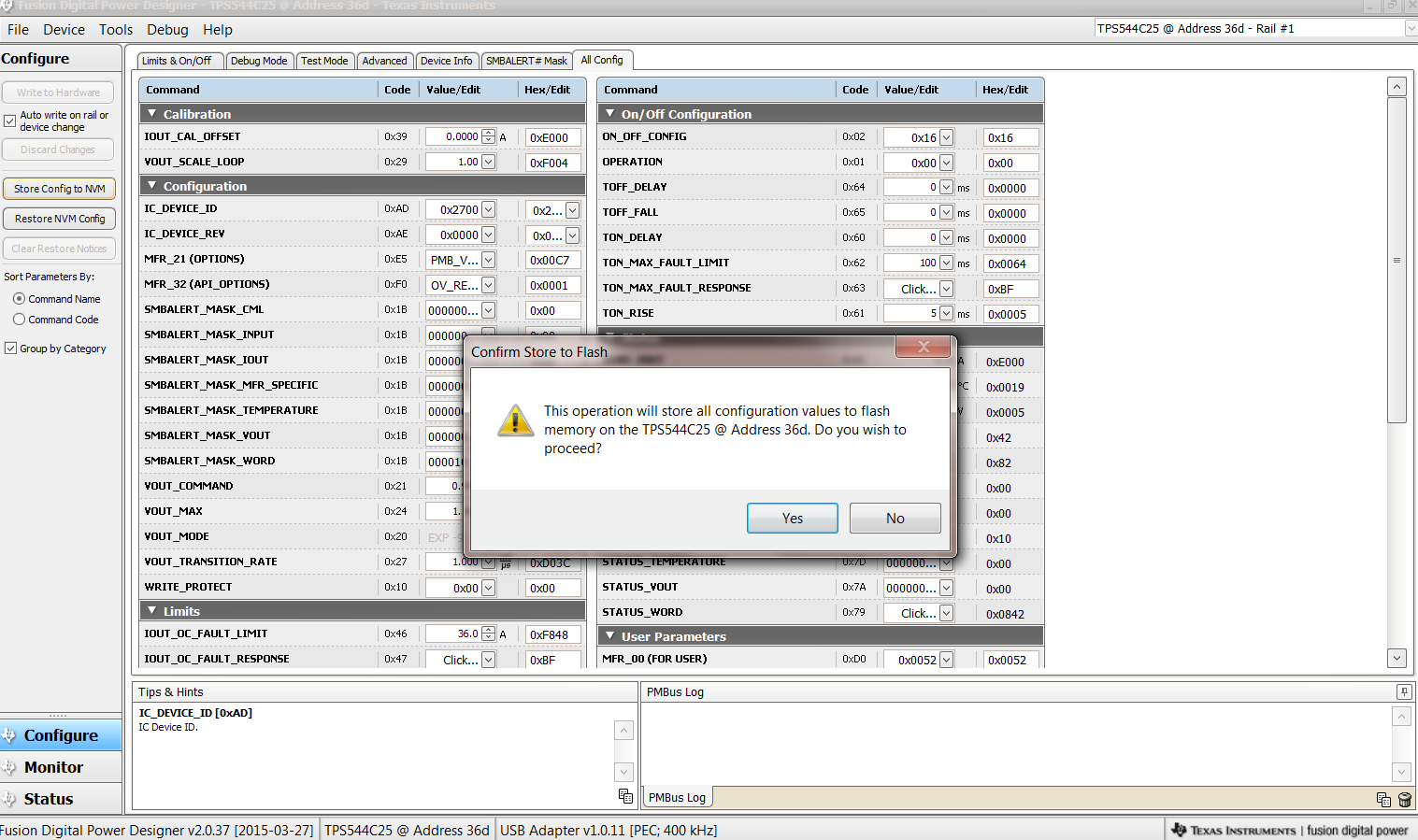Click the main vertical scrollbar thumb
The height and width of the screenshot is (840, 1418).
[x=1397, y=260]
